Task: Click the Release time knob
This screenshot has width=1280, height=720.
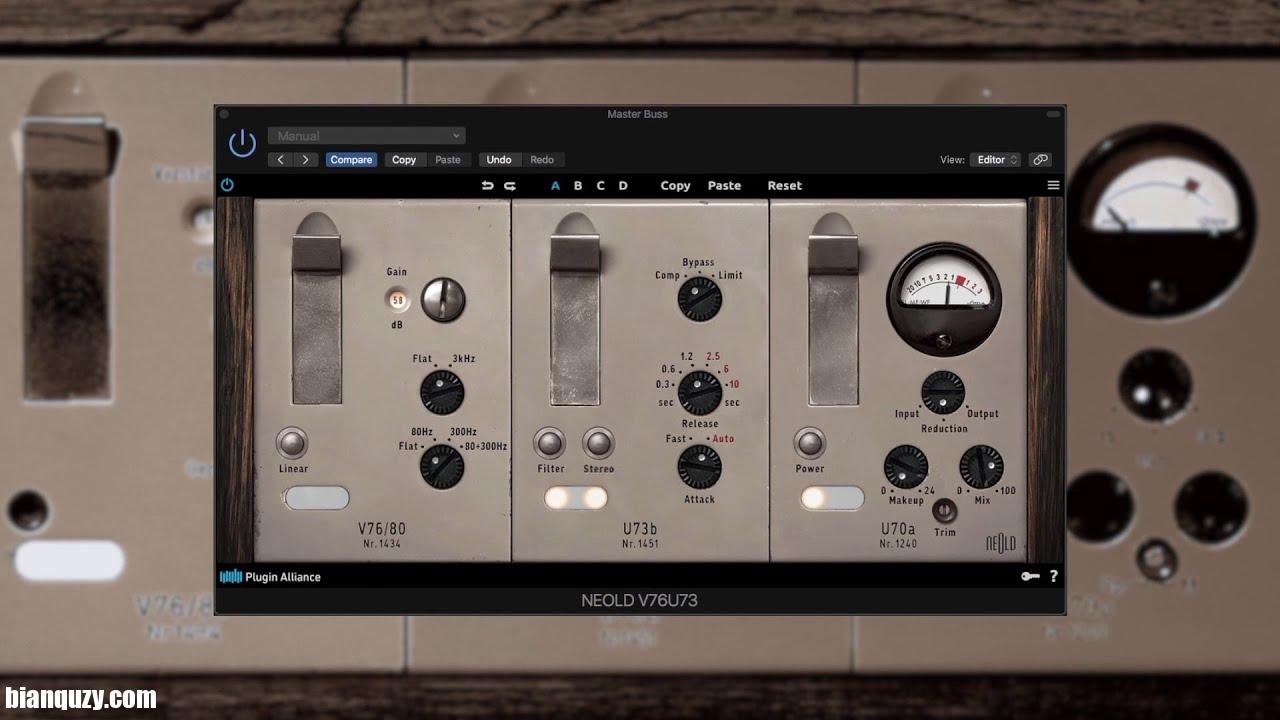Action: tap(700, 393)
